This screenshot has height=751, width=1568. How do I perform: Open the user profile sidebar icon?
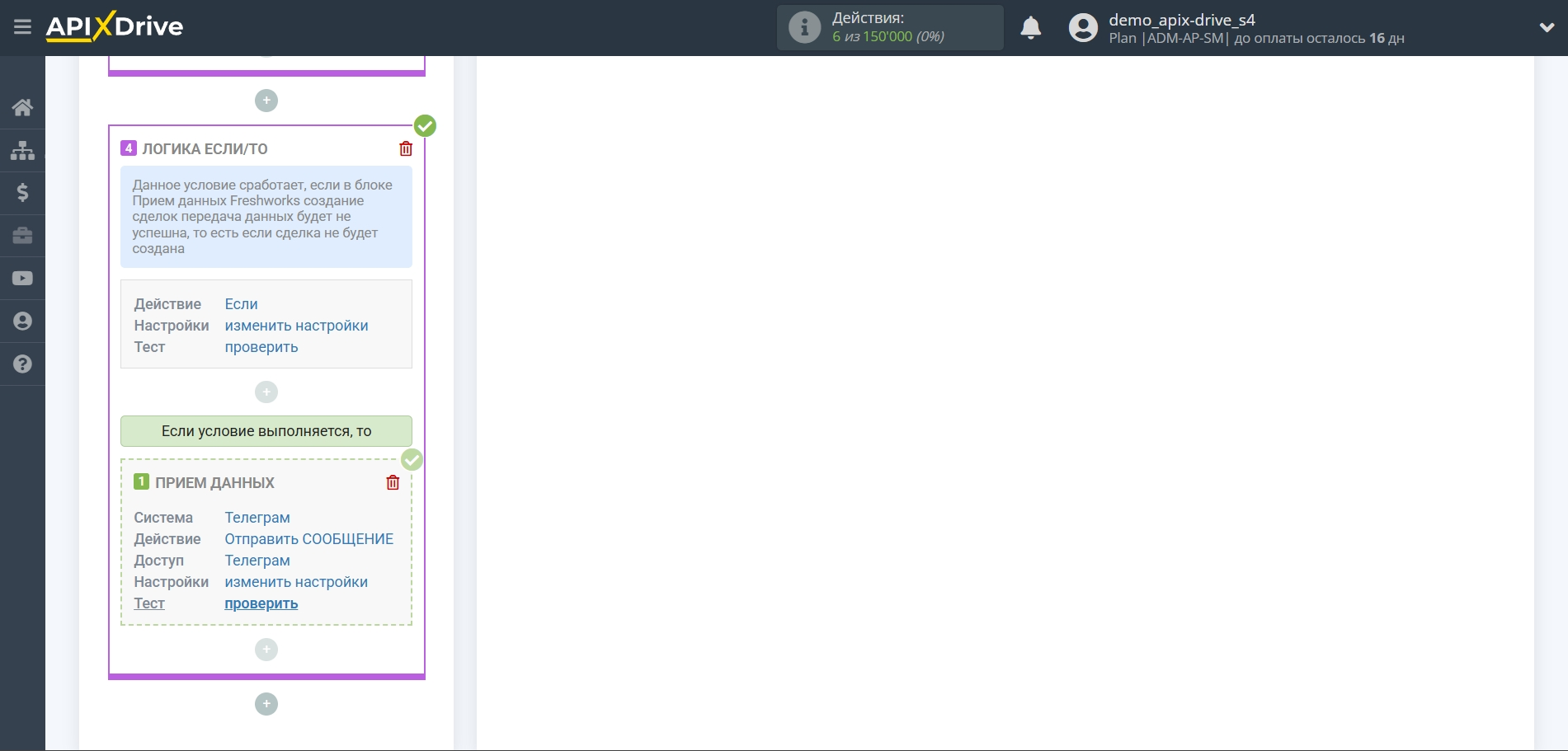pyautogui.click(x=22, y=322)
